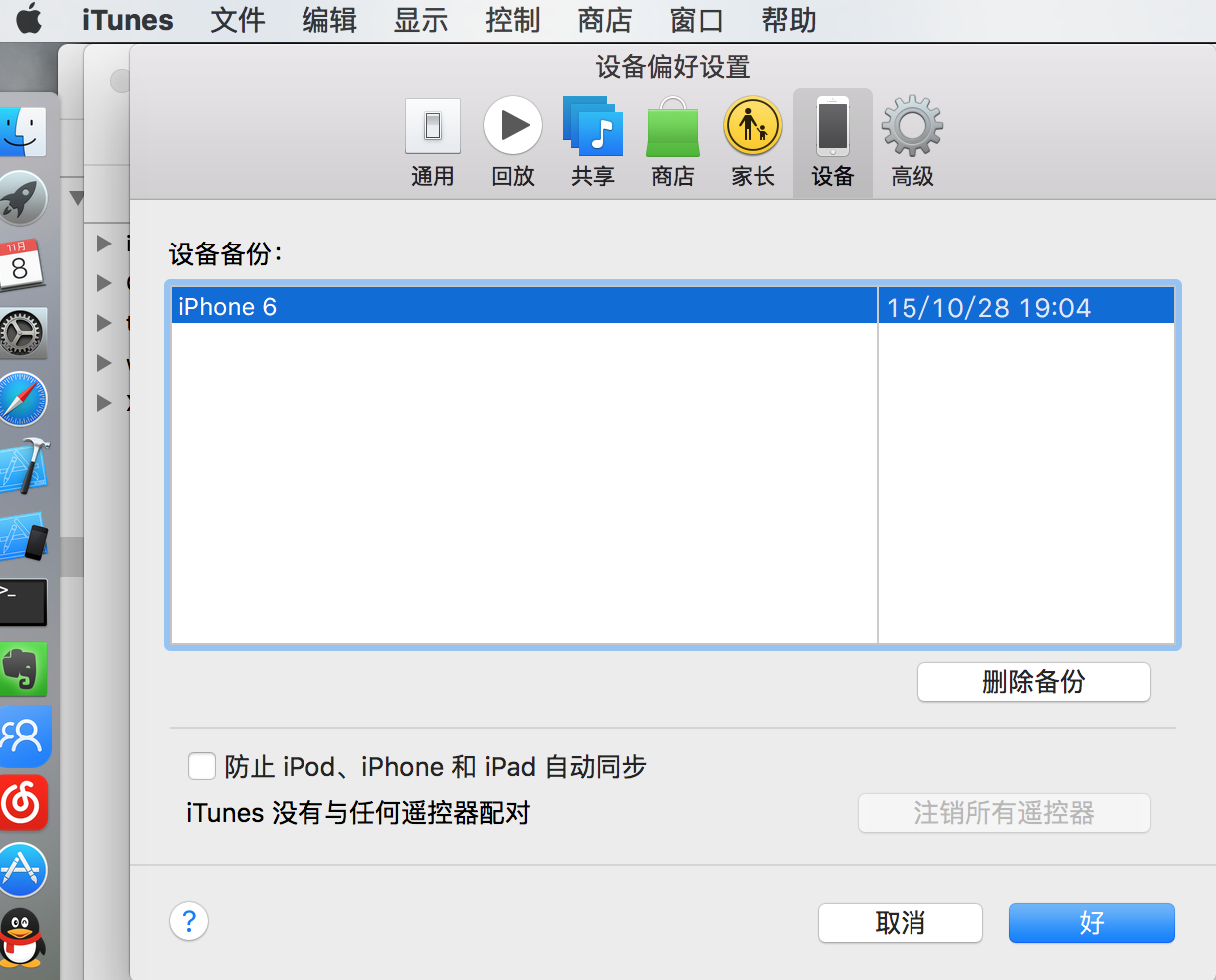The height and width of the screenshot is (980, 1216).
Task: Launch Launchpad rocket icon in Dock
Action: tap(24, 198)
